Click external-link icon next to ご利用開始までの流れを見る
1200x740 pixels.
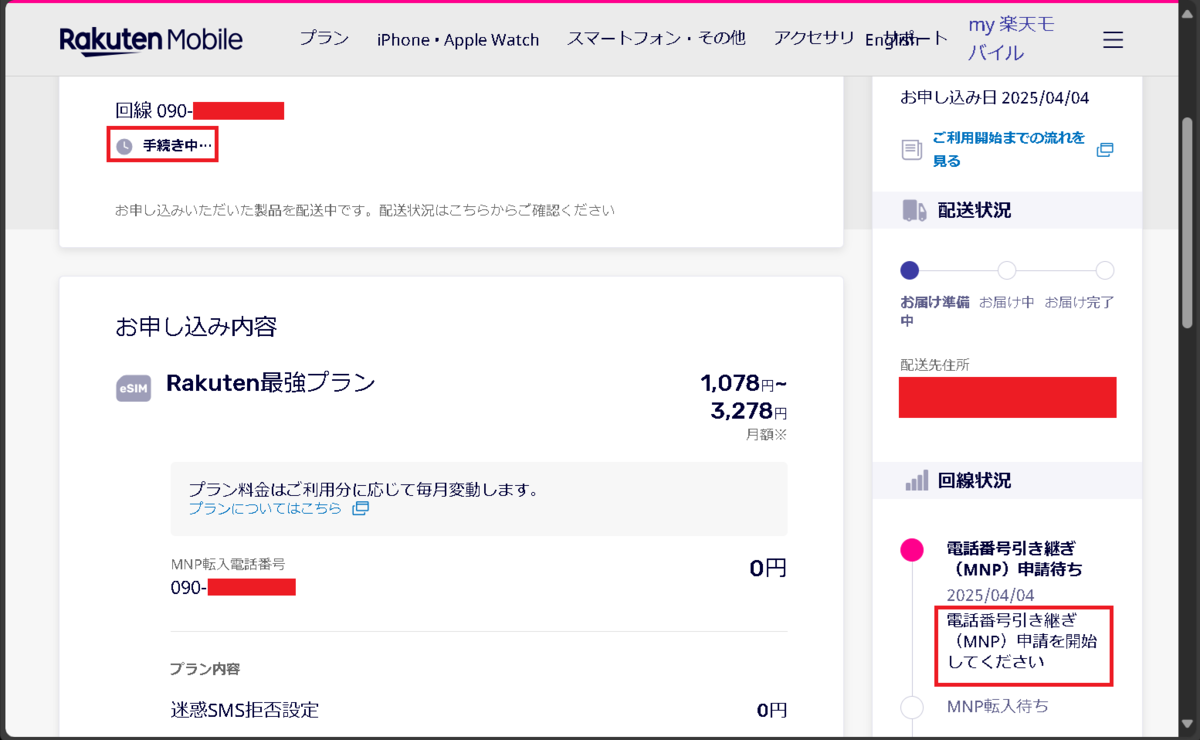click(1105, 150)
